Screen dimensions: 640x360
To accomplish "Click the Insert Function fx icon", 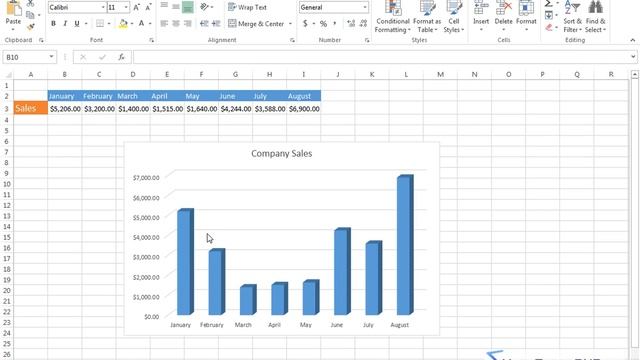I will (x=121, y=57).
